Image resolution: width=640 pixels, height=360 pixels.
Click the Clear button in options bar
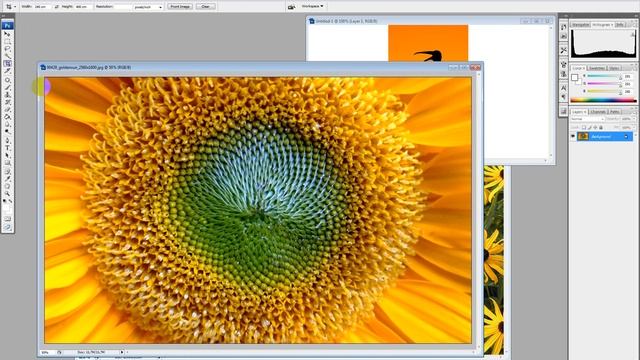click(206, 7)
